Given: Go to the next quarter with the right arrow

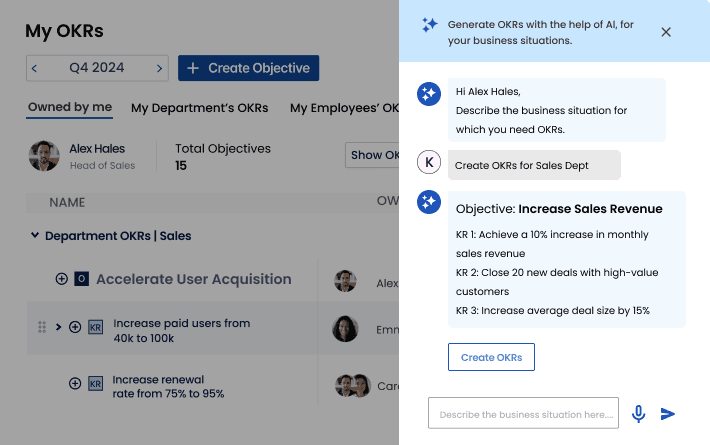Looking at the screenshot, I should (159, 68).
